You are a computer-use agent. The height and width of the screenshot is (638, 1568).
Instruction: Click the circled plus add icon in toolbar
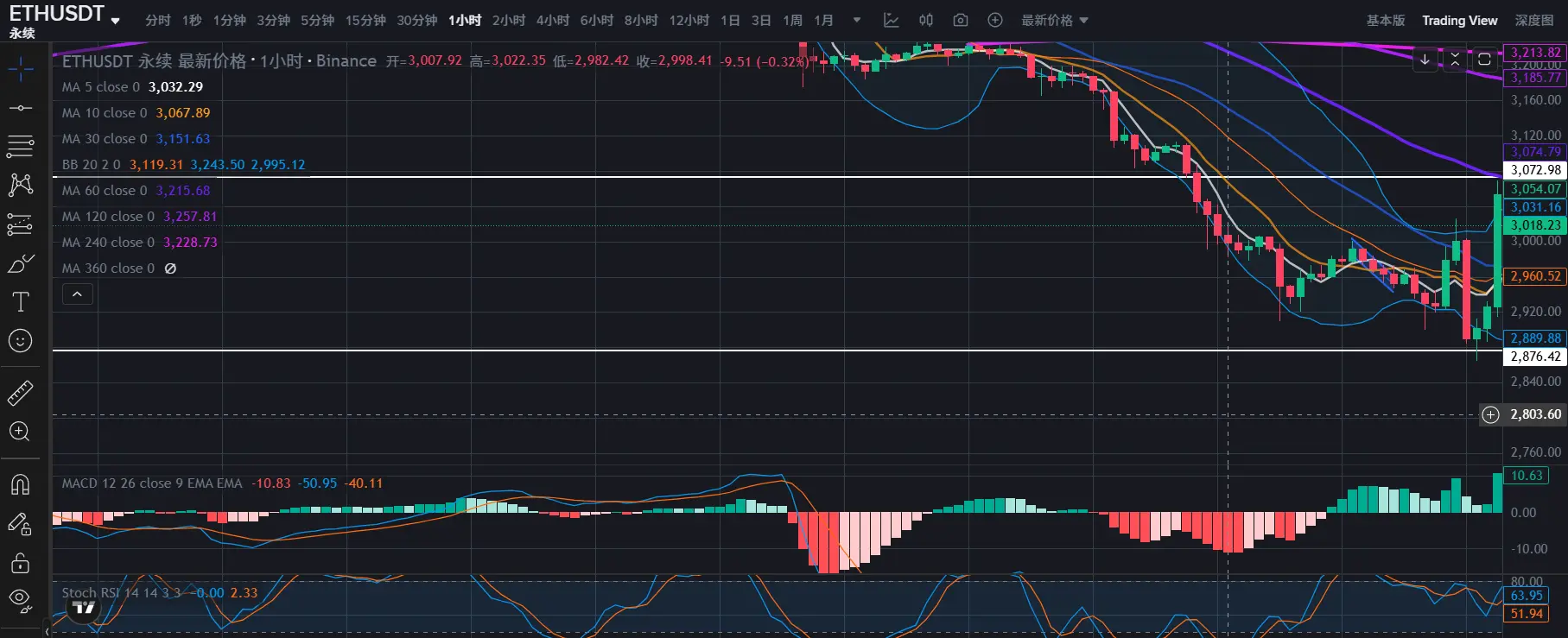point(995,20)
